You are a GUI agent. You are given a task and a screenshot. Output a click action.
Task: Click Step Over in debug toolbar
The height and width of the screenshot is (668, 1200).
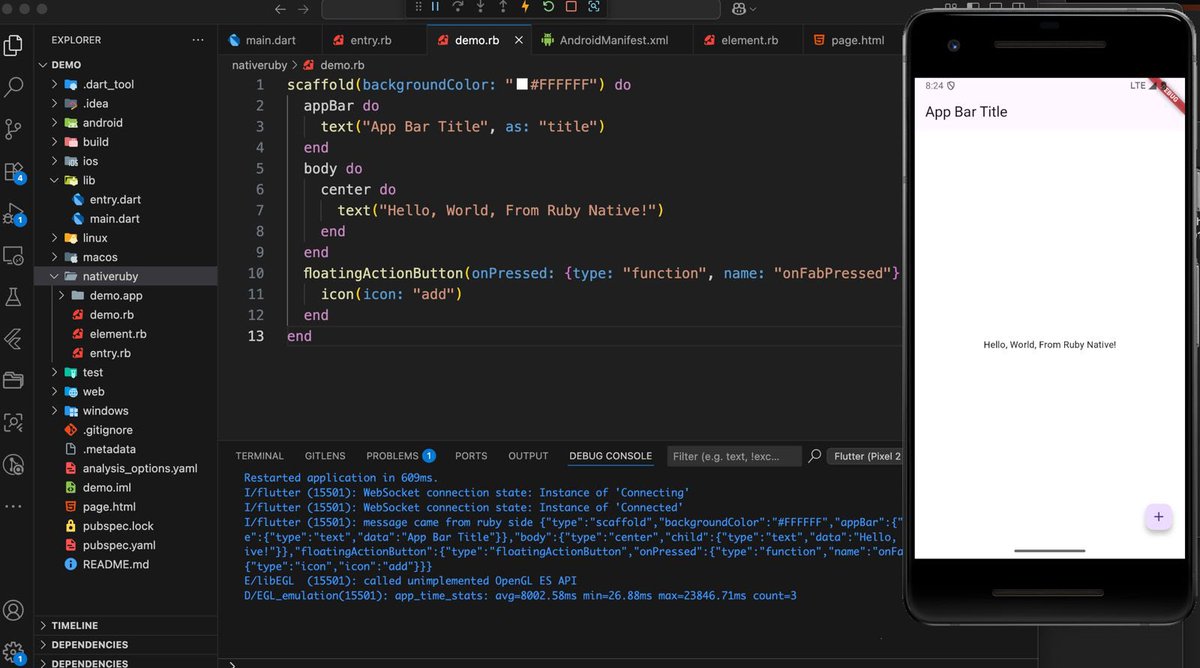(x=458, y=7)
